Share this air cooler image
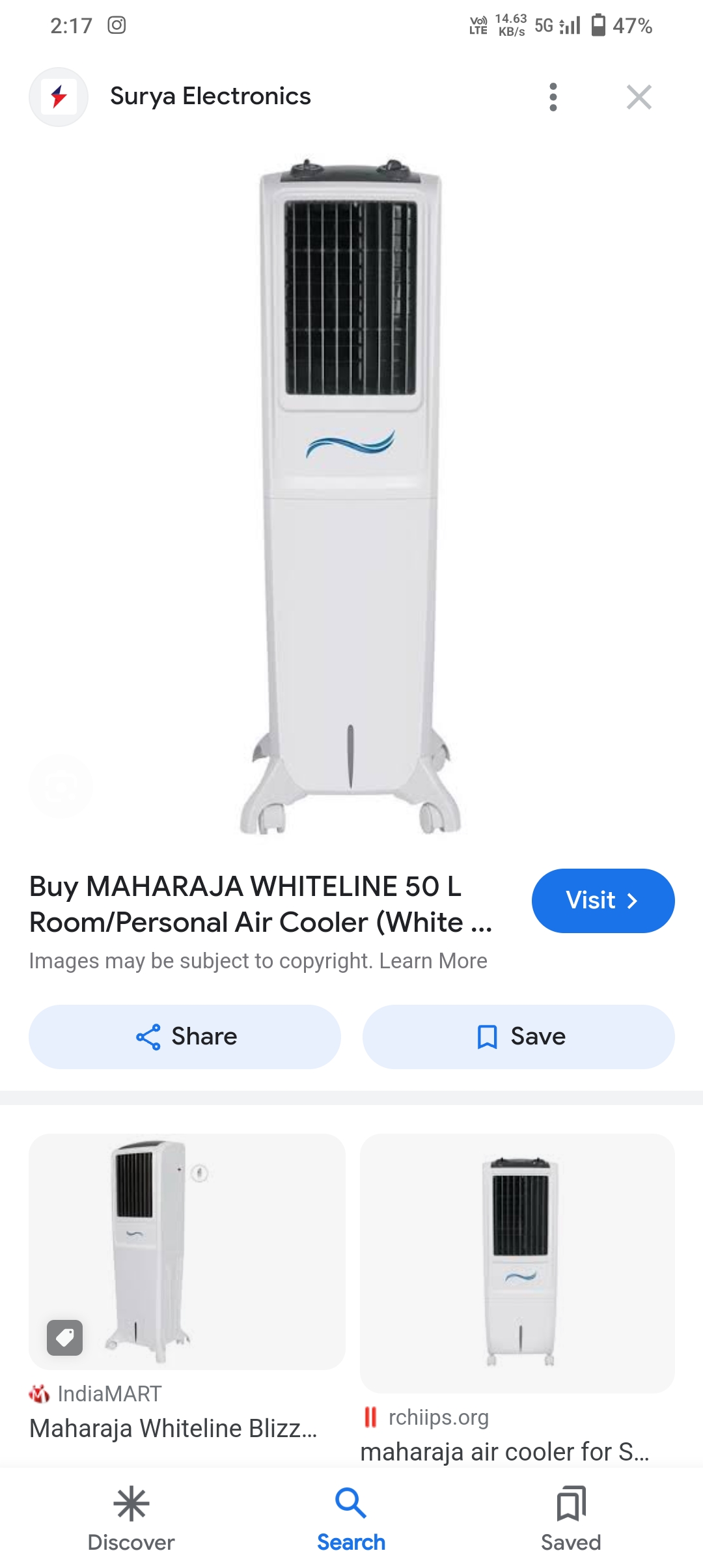703x1568 pixels. click(185, 1037)
